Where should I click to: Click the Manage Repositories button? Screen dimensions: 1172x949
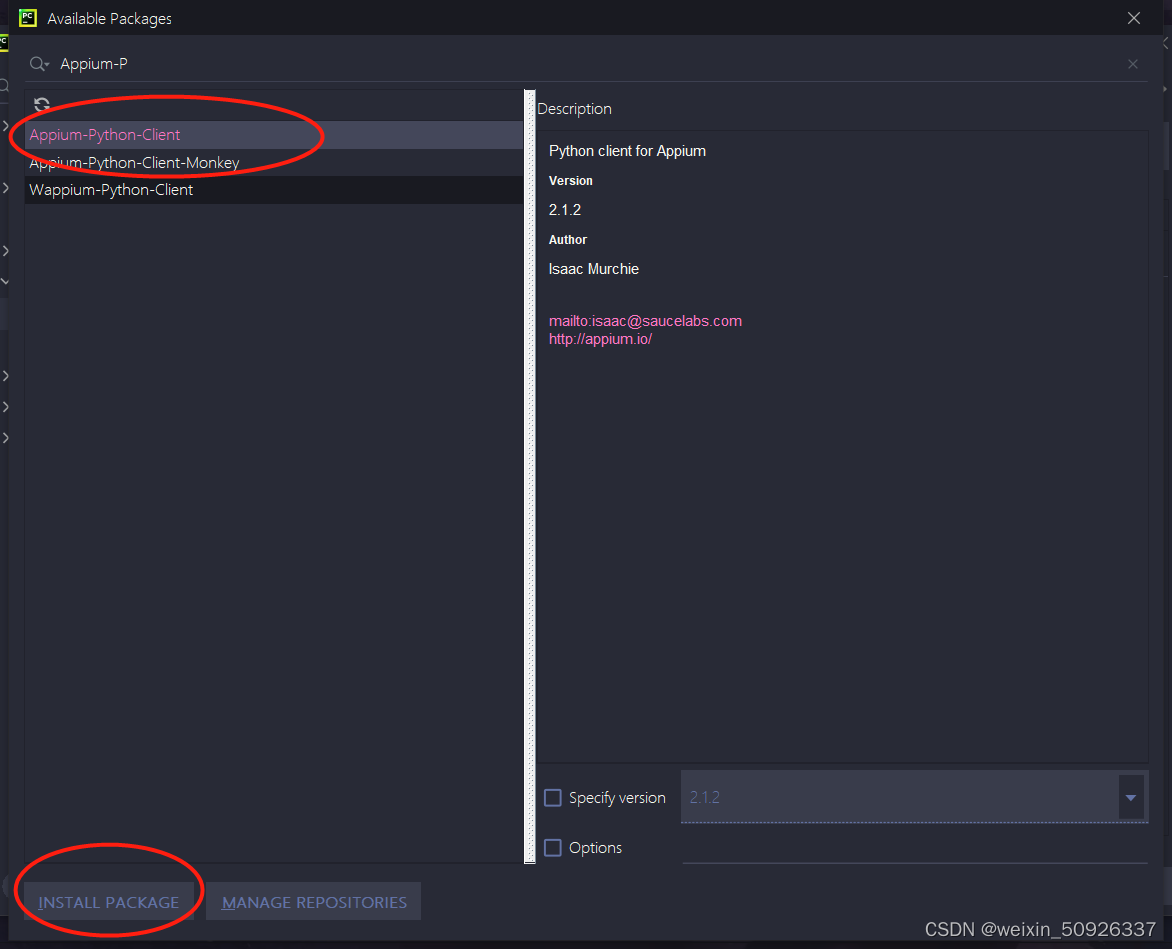[314, 902]
